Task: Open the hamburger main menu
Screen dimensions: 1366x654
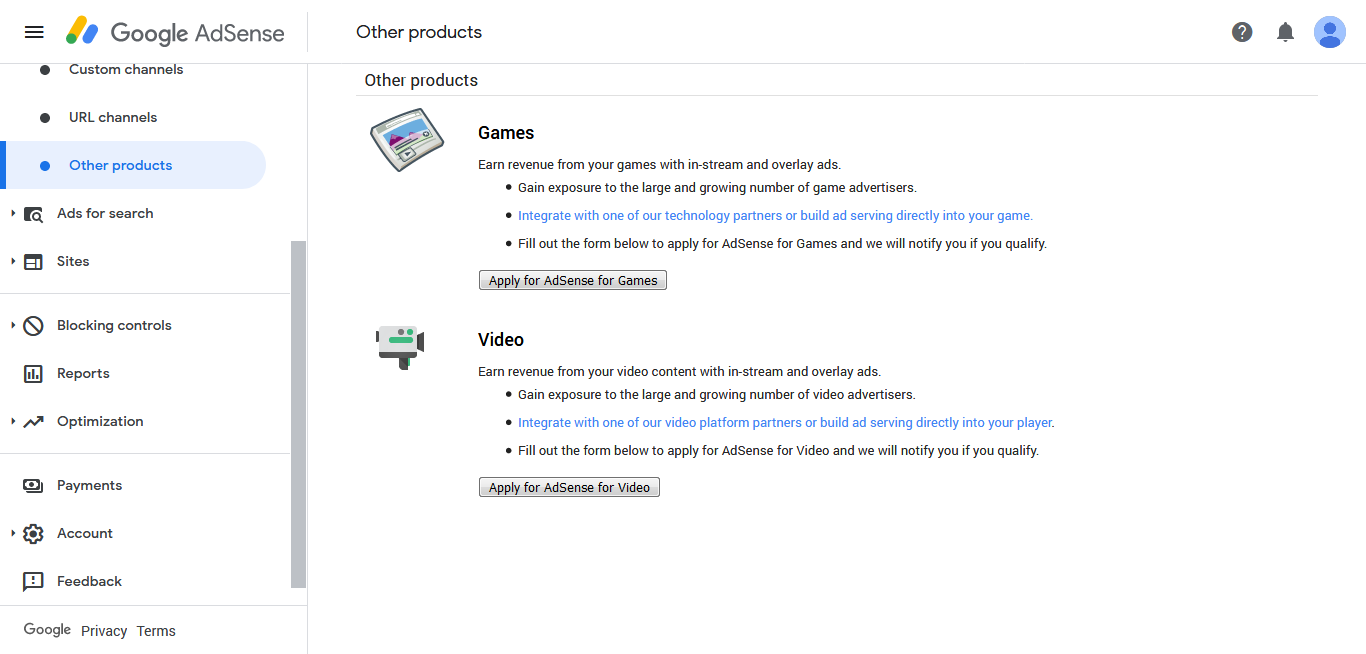Action: click(34, 32)
